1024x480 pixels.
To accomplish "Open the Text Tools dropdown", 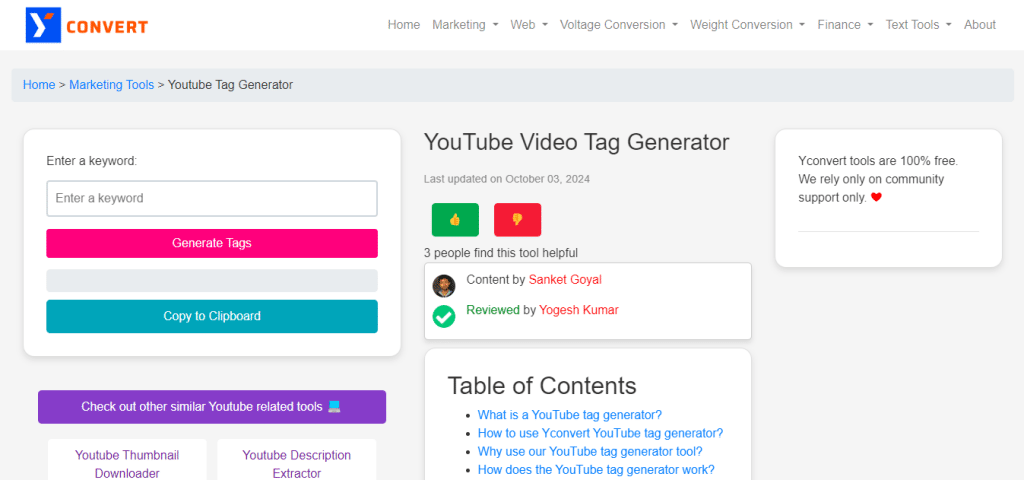I will tap(918, 25).
